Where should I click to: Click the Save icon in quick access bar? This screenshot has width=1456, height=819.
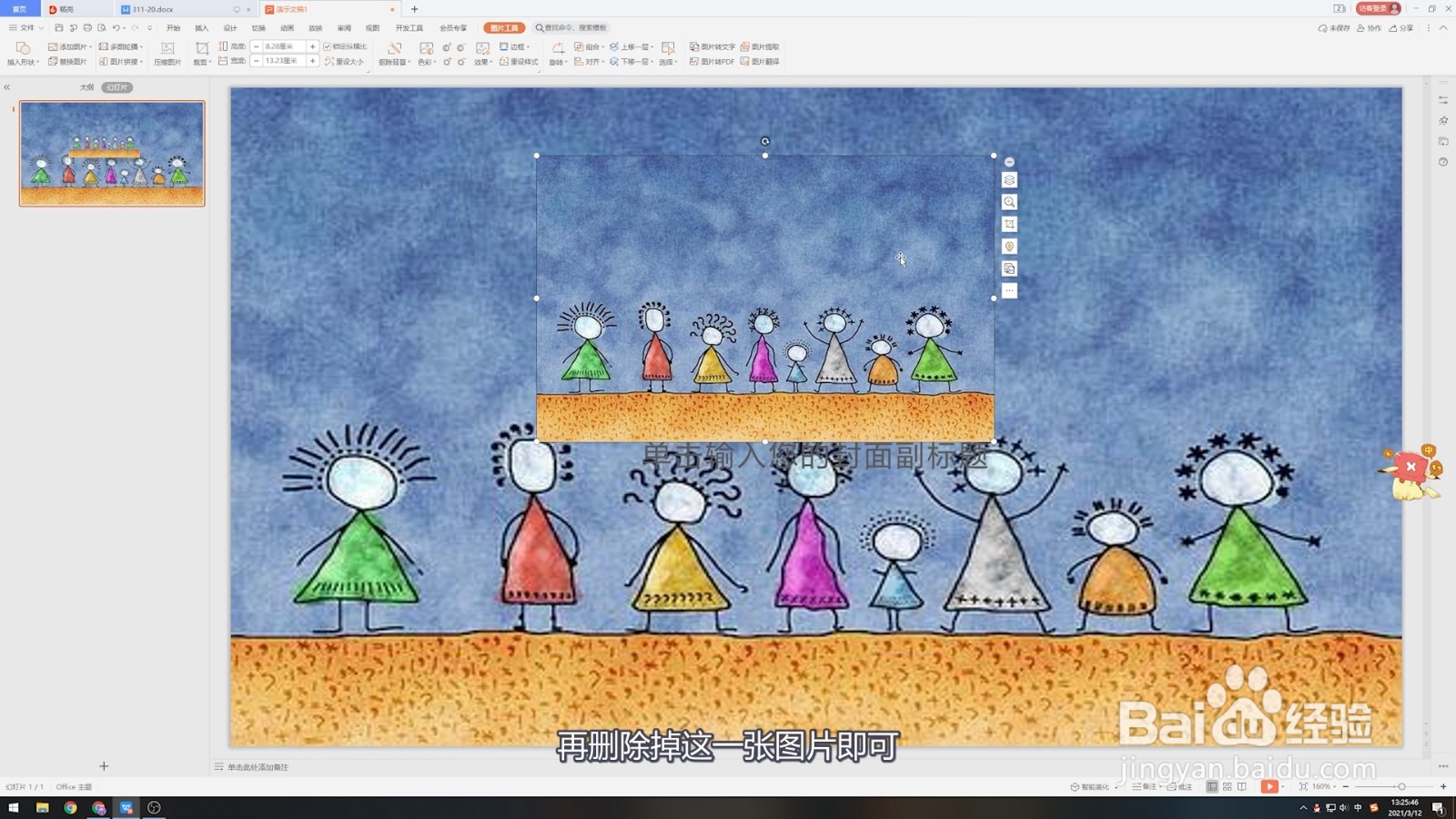59,28
